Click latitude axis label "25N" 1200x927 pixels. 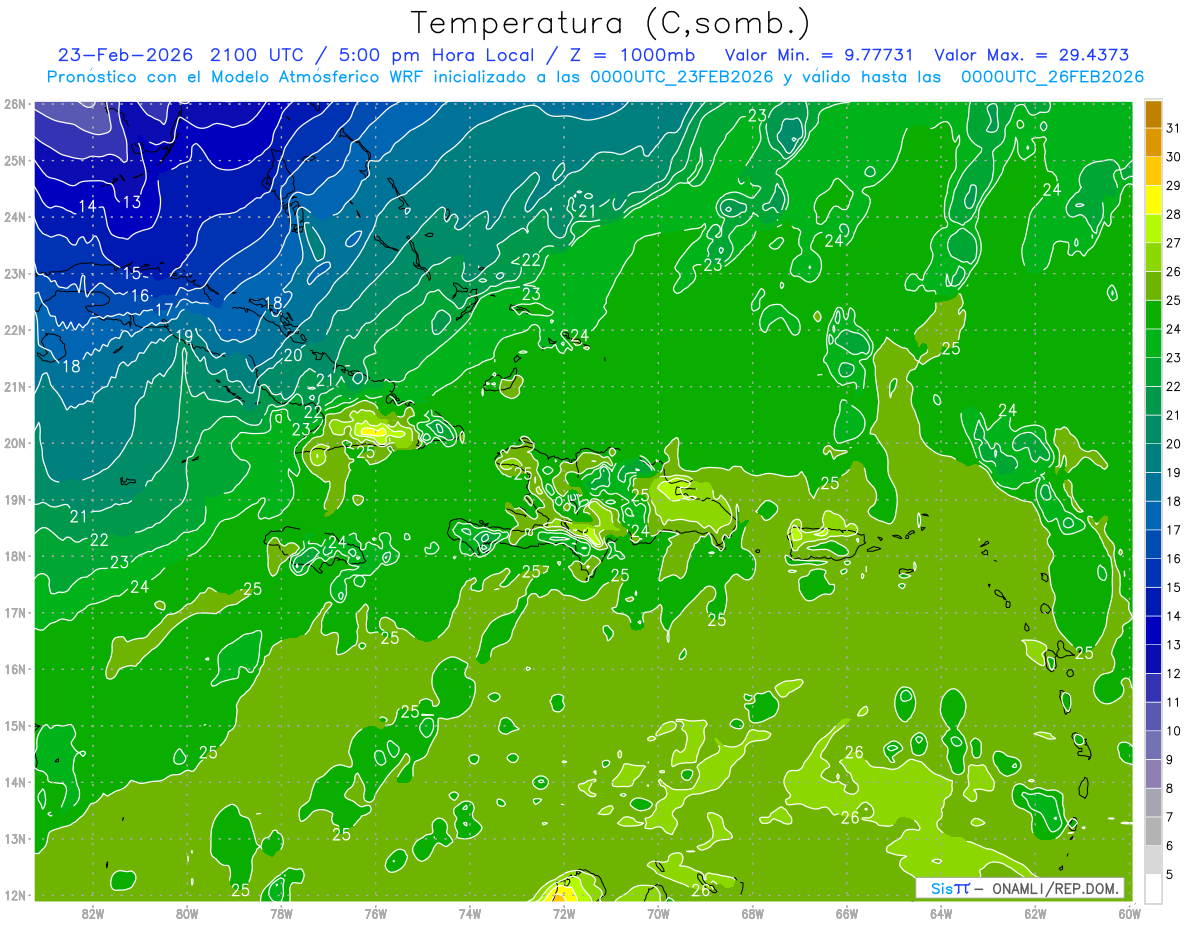[x=15, y=160]
